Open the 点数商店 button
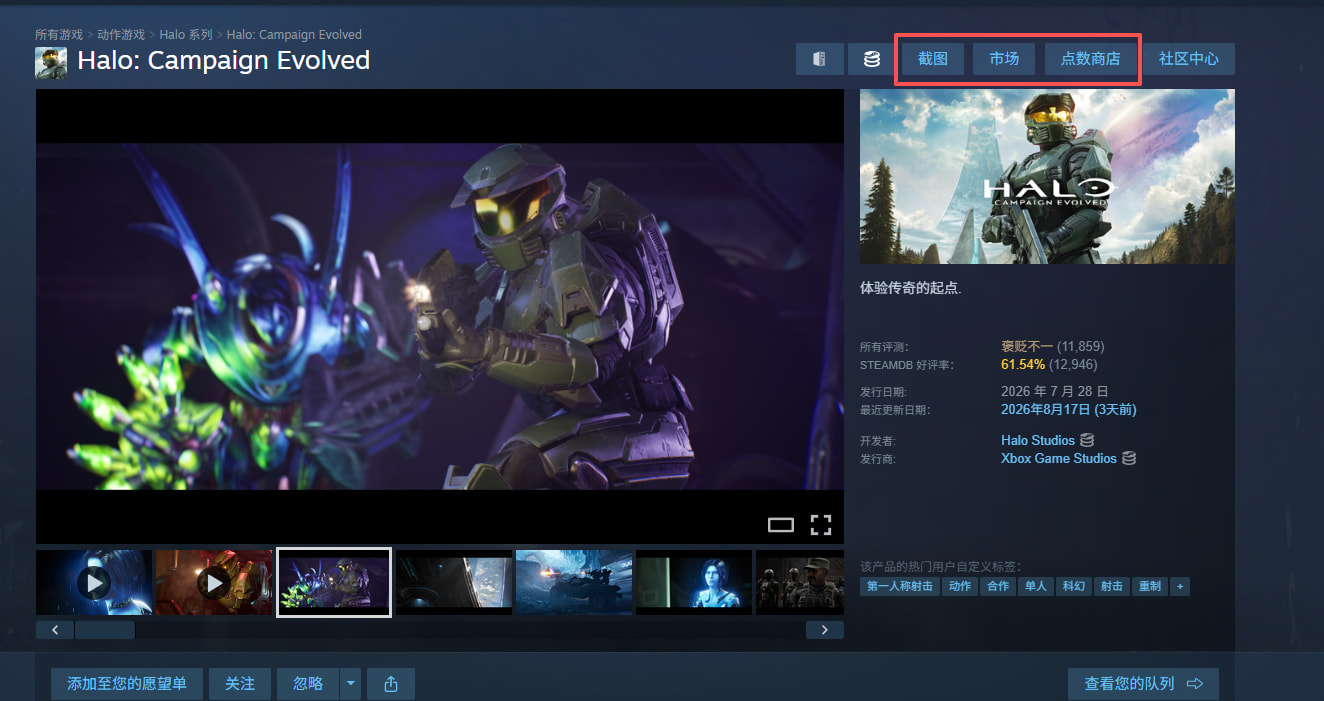Viewport: 1324px width, 701px height. 1090,59
